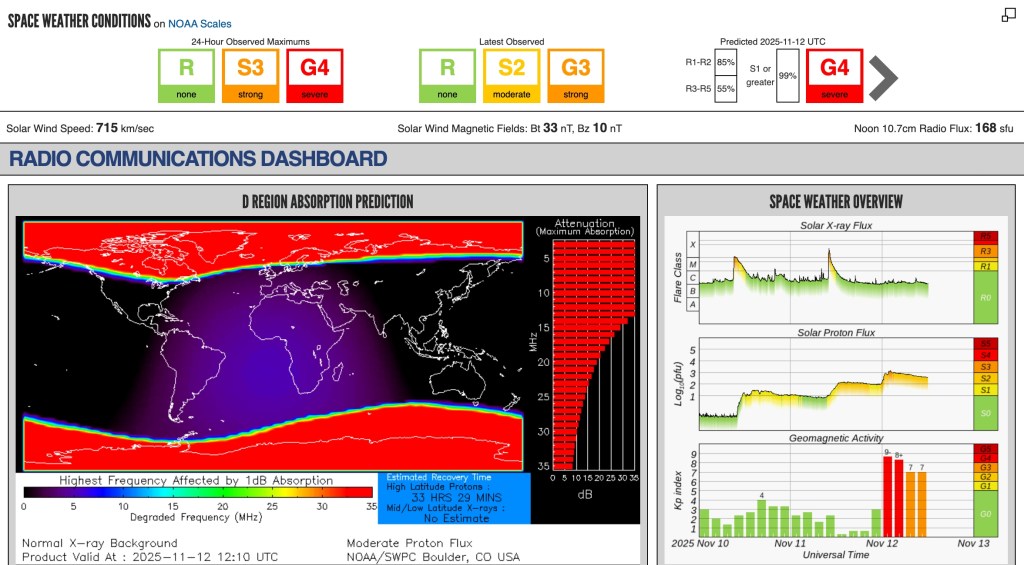The height and width of the screenshot is (565, 1024).
Task: Select the 24-hour observed S3 strong box
Action: point(250,76)
